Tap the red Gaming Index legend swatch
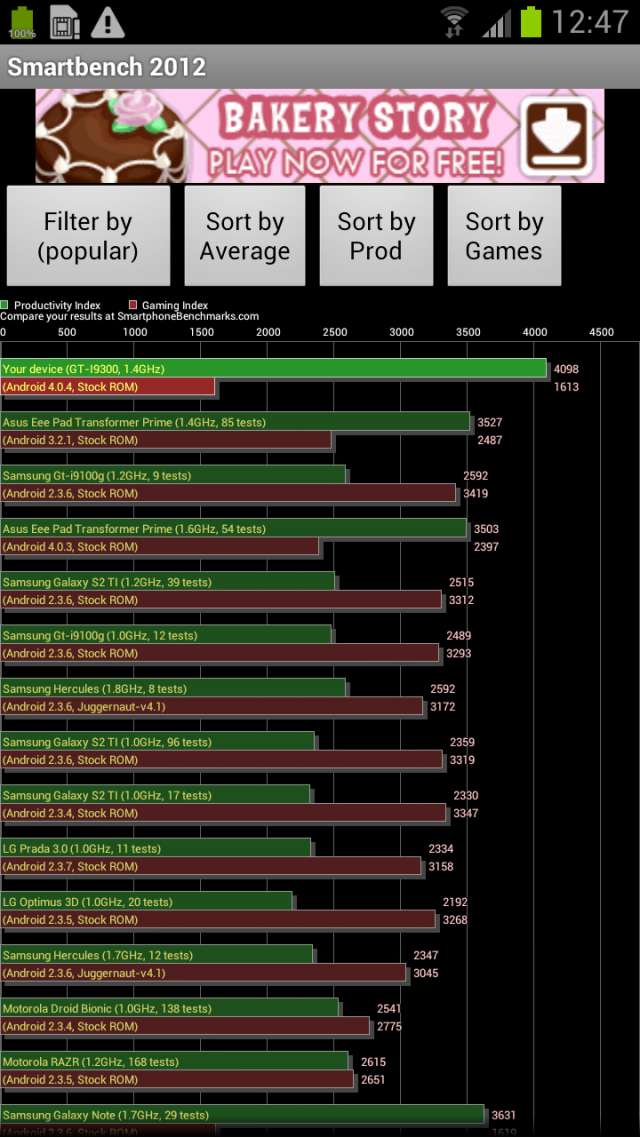The image size is (640, 1138). coord(132,305)
